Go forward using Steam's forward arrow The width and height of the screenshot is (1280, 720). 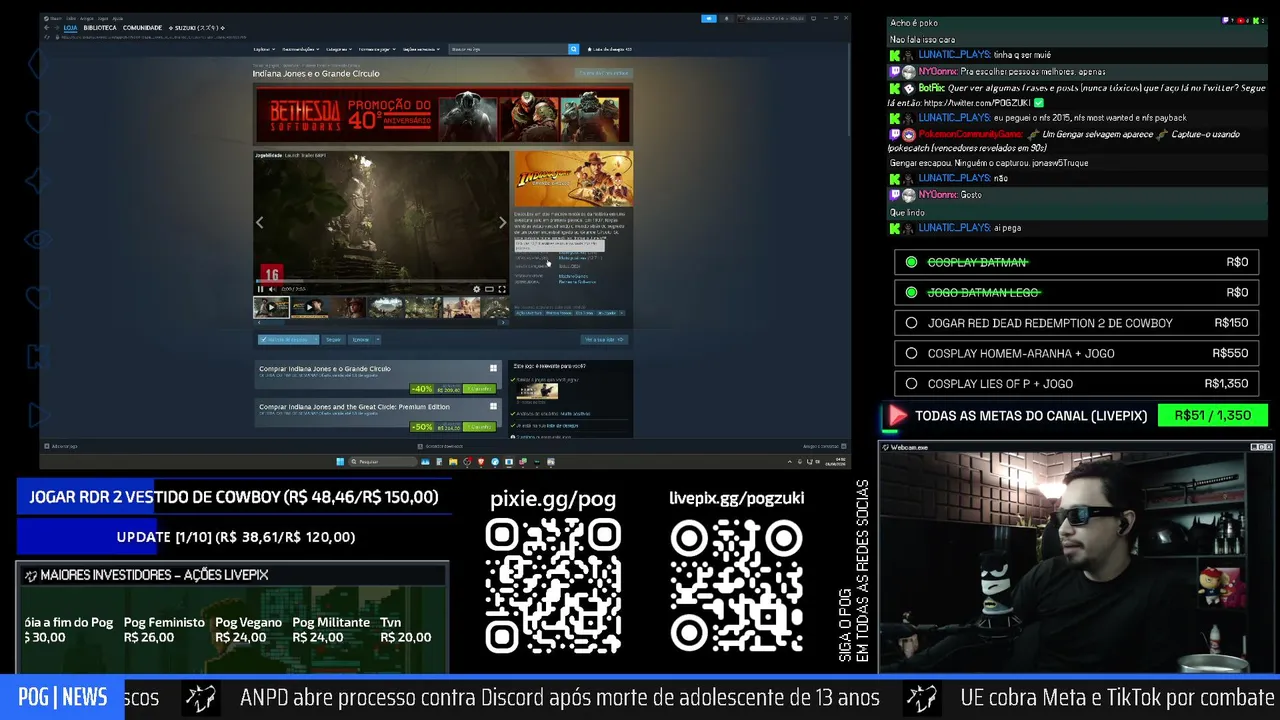pos(55,28)
